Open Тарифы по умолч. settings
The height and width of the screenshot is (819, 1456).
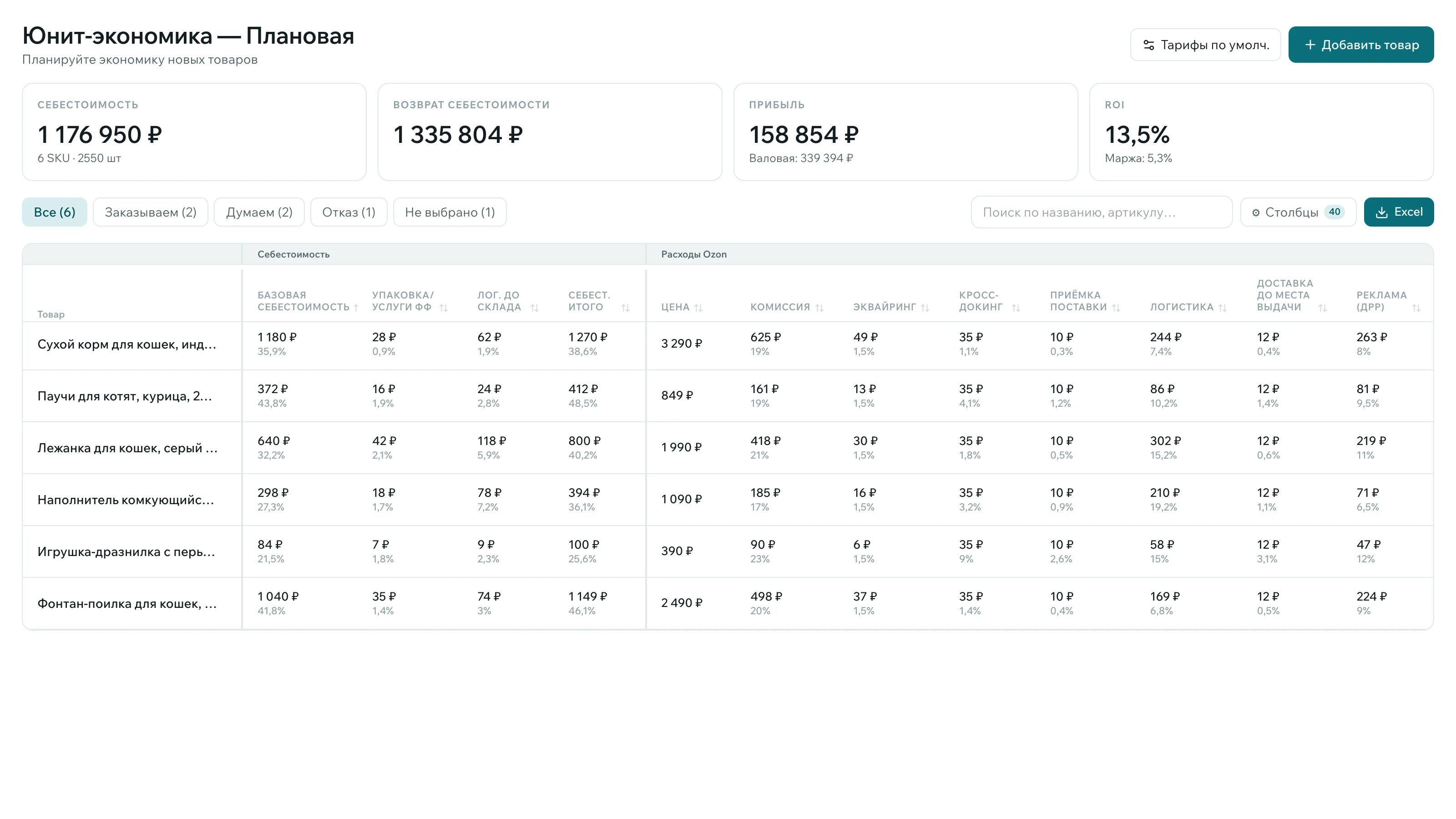click(1206, 45)
